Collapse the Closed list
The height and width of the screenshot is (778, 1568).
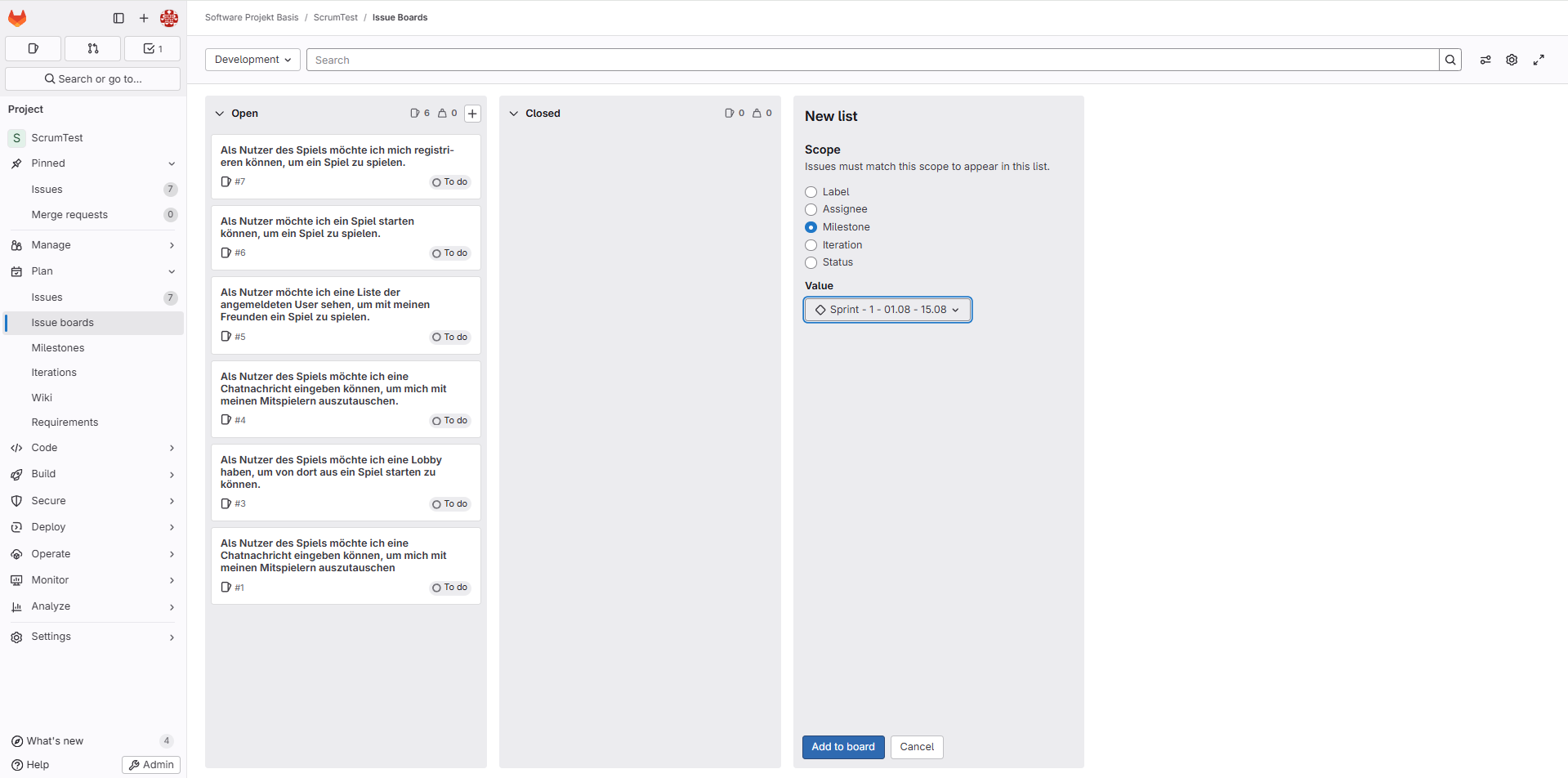coord(514,114)
